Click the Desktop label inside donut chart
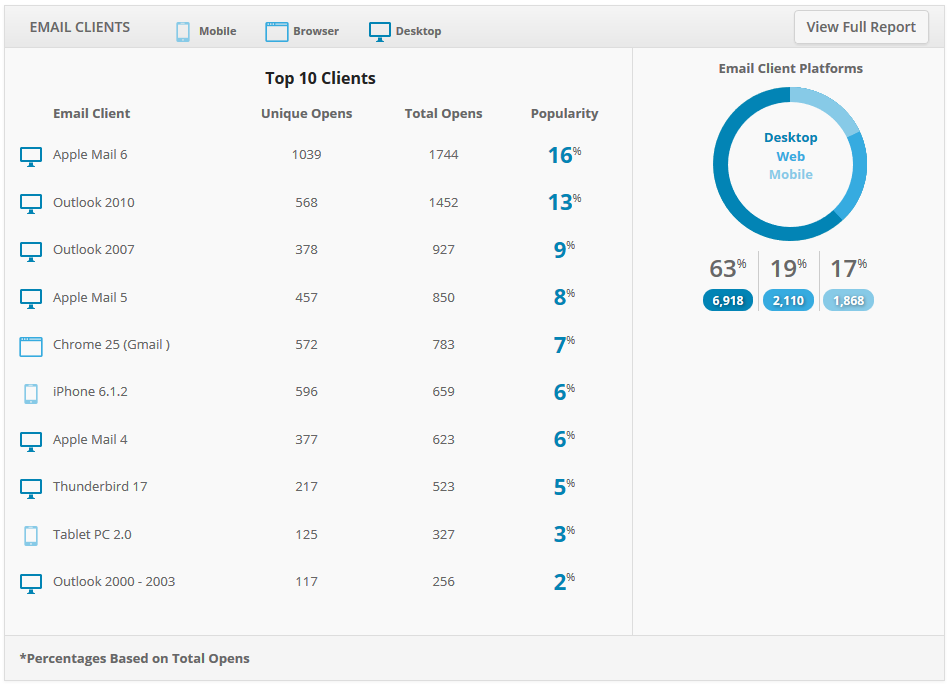 (x=790, y=138)
